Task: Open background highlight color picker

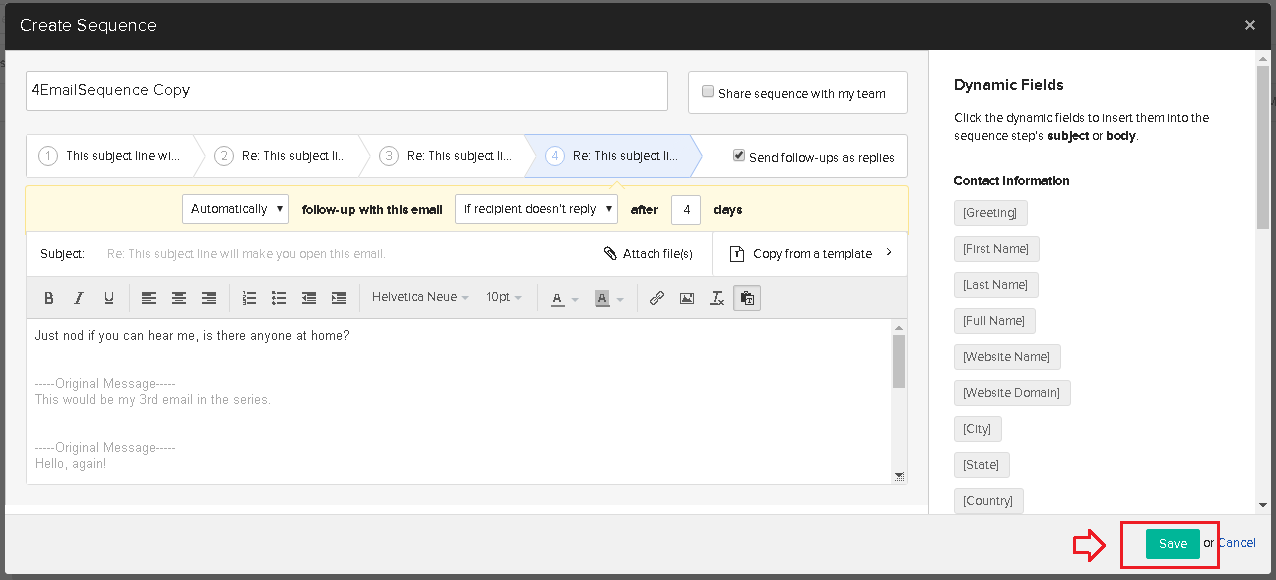Action: coord(608,298)
